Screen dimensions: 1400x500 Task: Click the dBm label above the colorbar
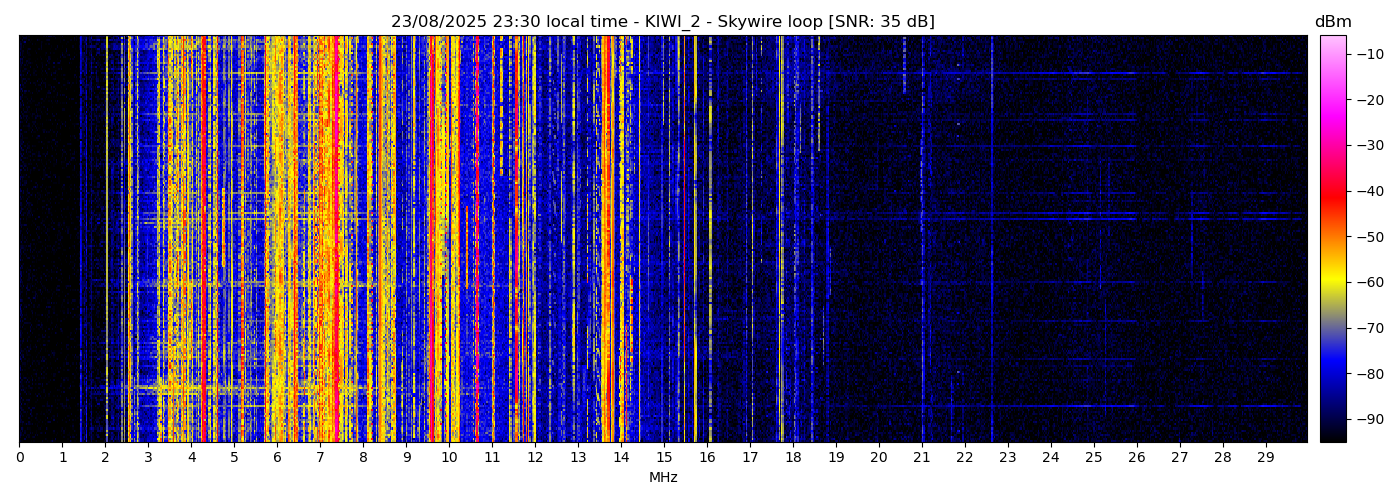point(1332,22)
